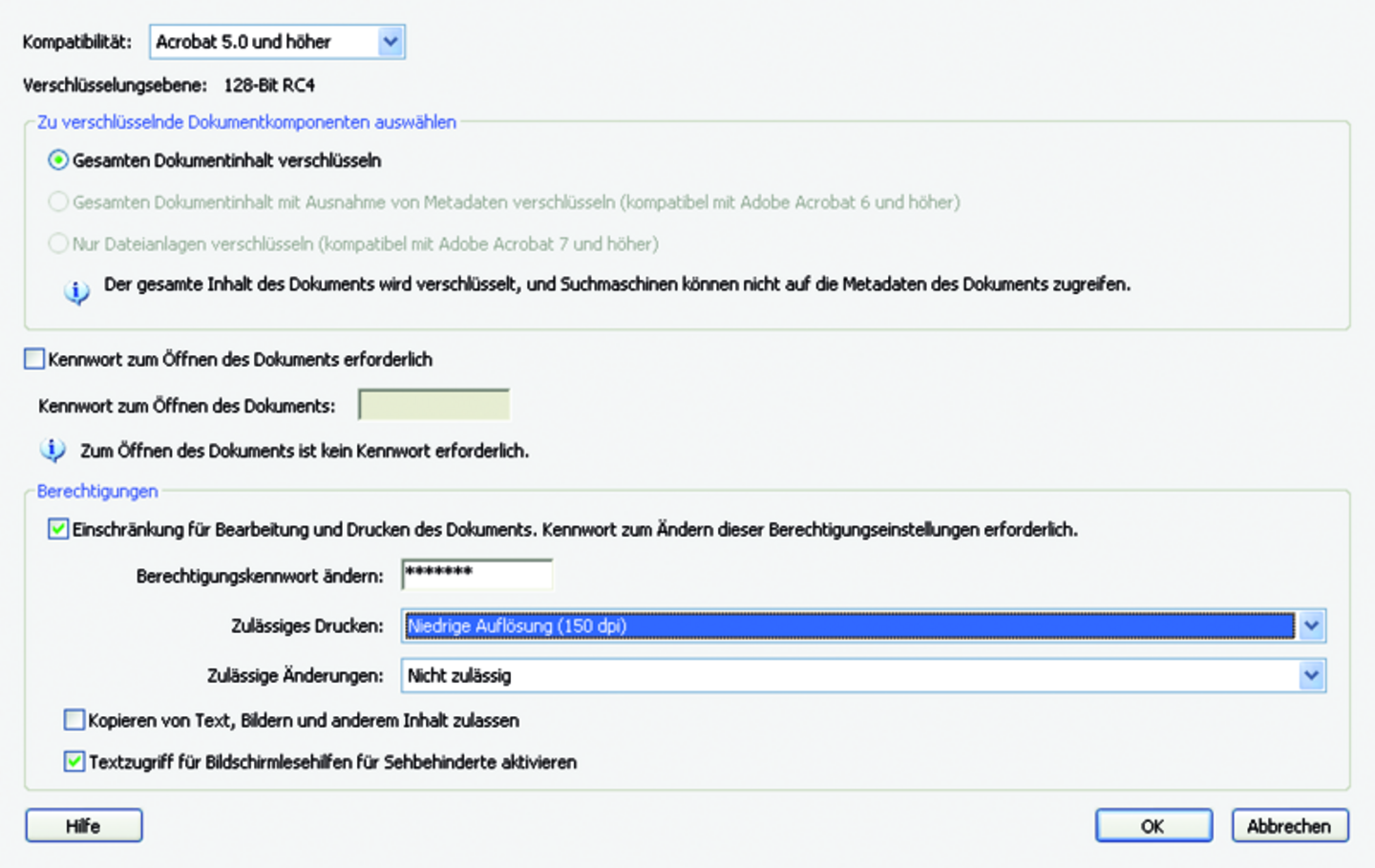Enable Kopieren von Text, Bildern zulassen
The width and height of the screenshot is (1375, 868).
tap(74, 720)
